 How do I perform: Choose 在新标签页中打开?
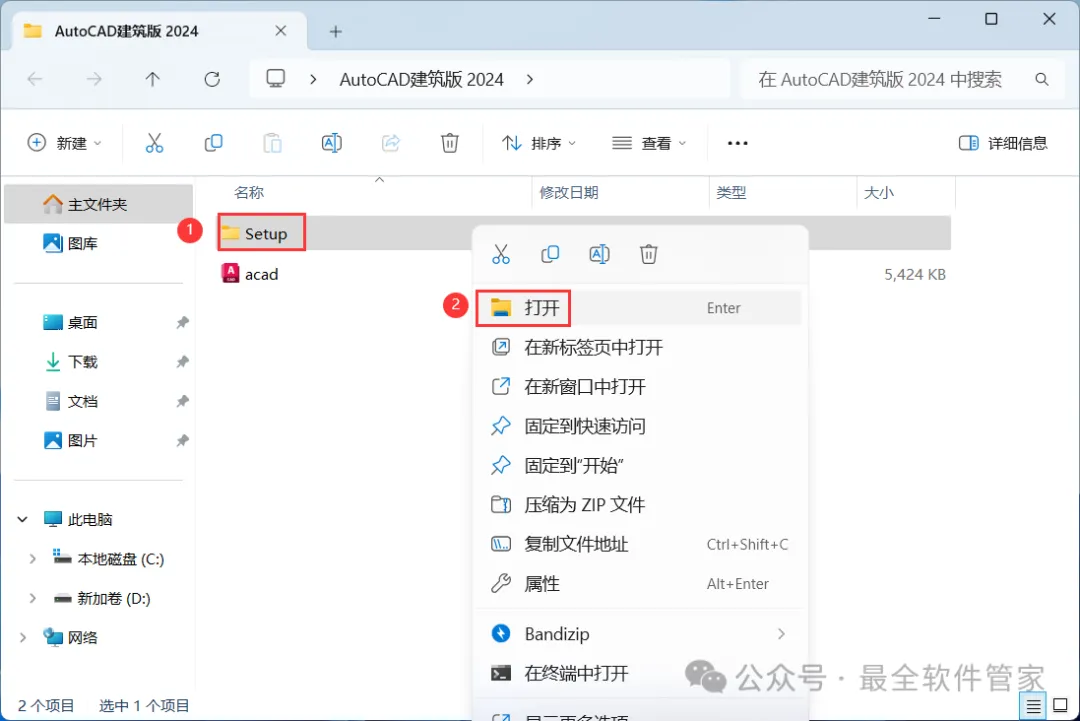point(638,347)
